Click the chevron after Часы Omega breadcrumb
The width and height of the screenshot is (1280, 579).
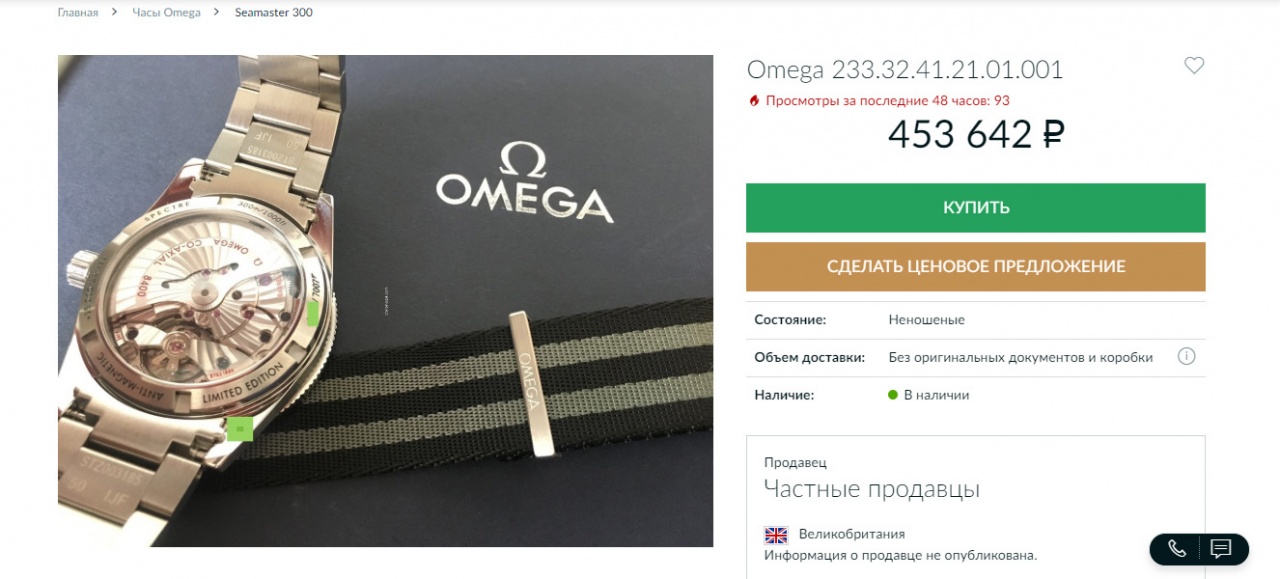point(218,13)
